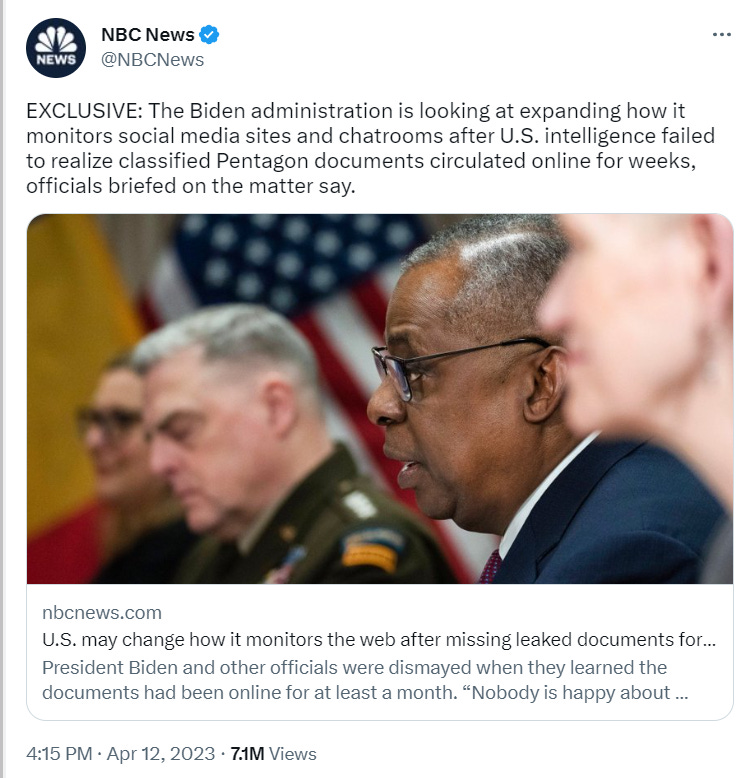Click the NEWS text in avatar logo
This screenshot has height=778, width=745.
56,60
